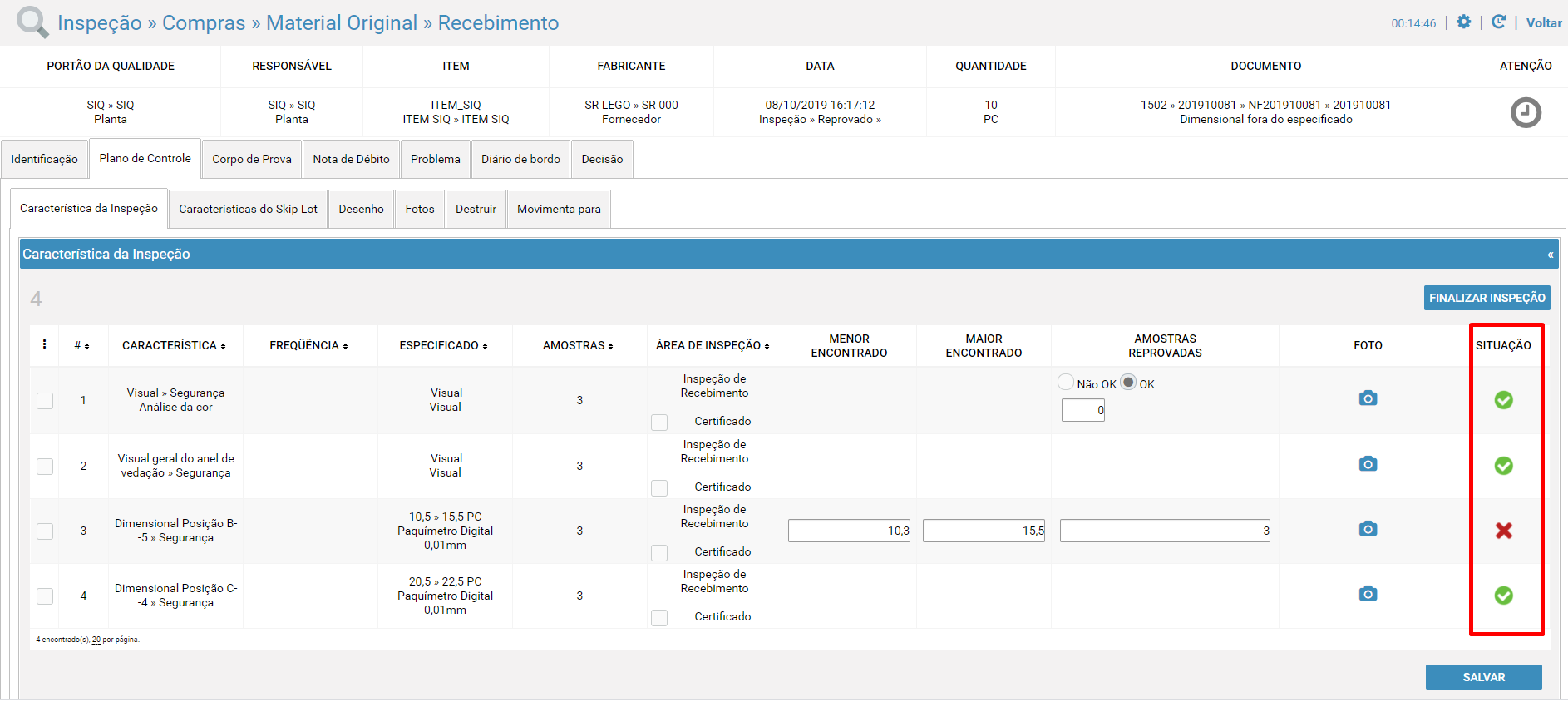Click Menor Encontrado field showing 10,3

tap(849, 531)
